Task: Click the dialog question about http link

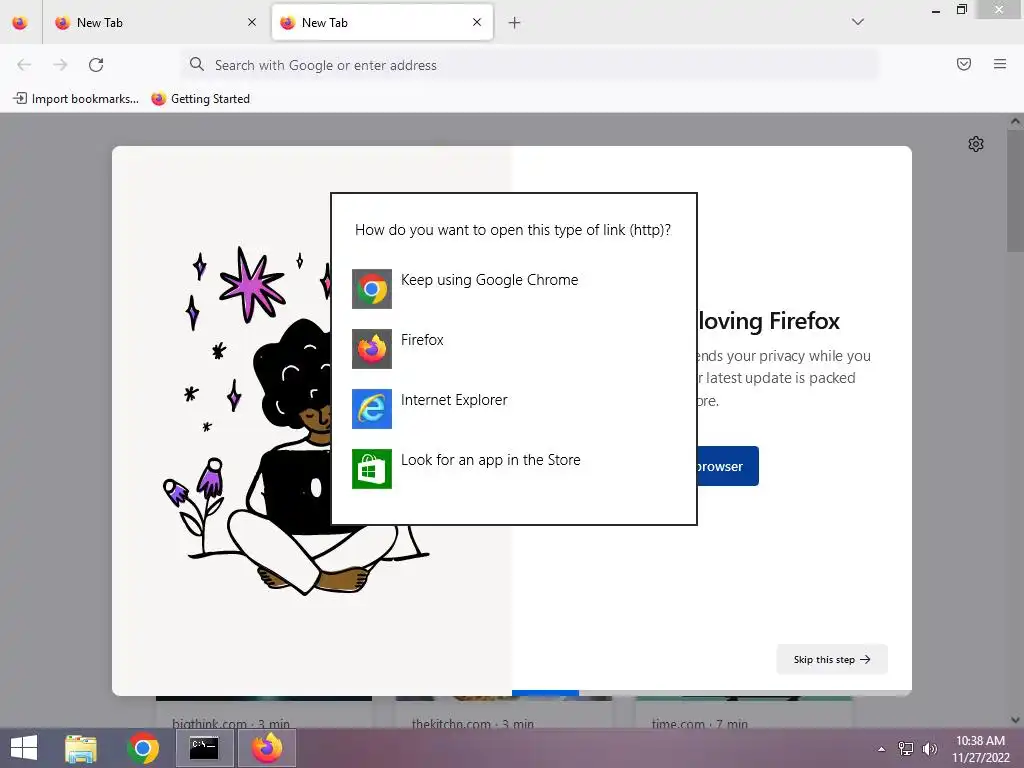Action: [513, 230]
